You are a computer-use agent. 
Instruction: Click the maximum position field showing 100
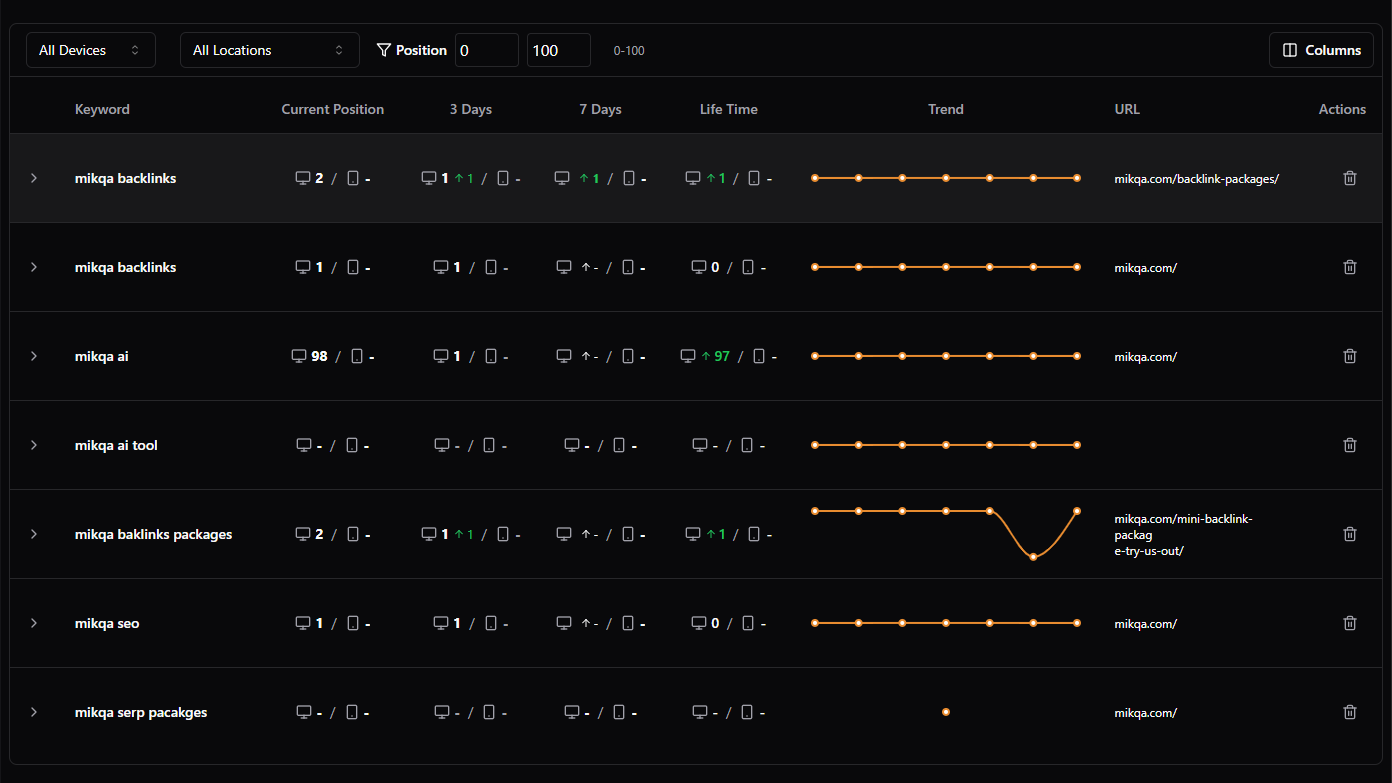(558, 50)
